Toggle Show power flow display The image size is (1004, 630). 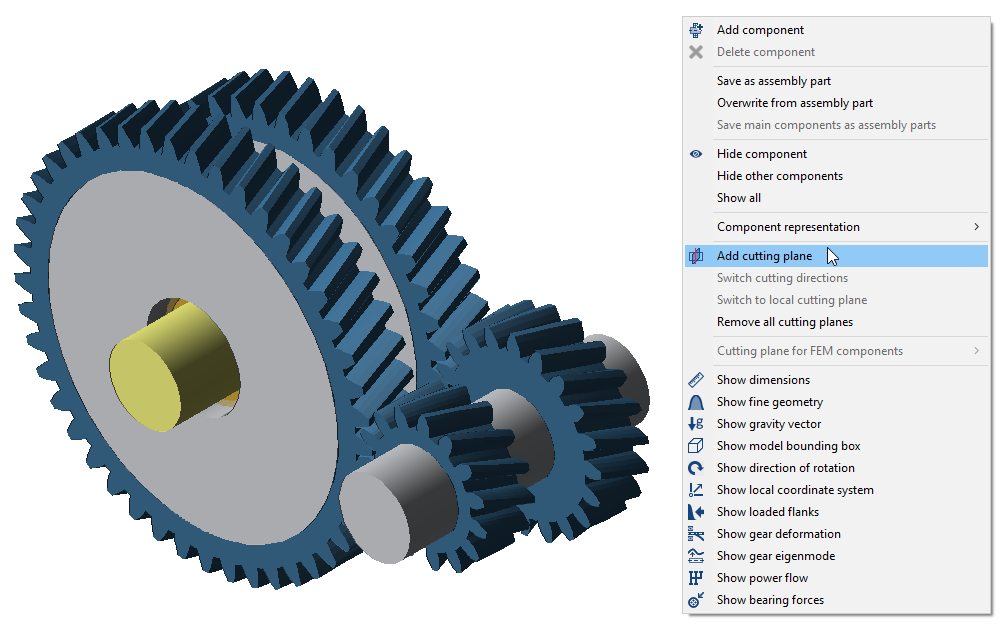(x=762, y=578)
